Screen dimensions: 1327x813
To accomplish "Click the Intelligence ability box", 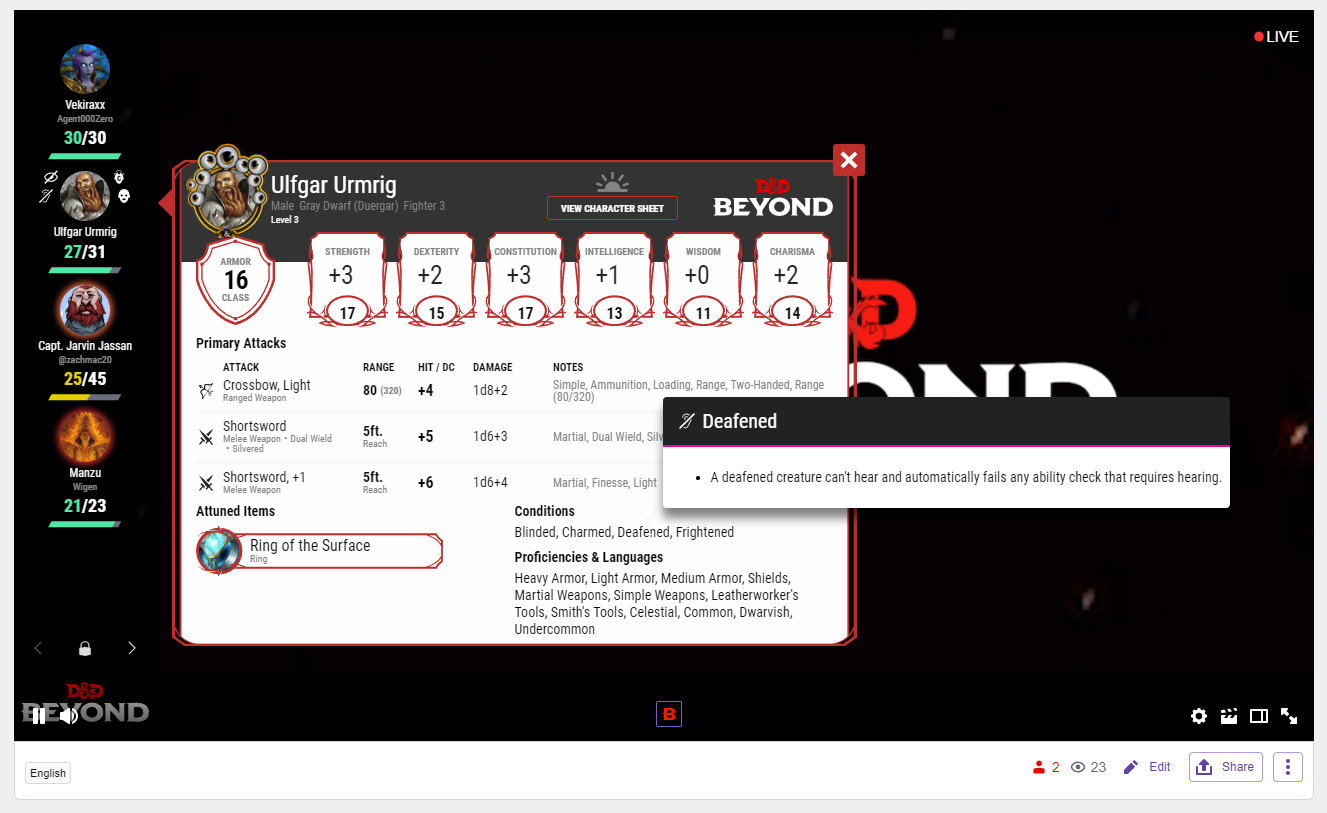I will [x=614, y=280].
